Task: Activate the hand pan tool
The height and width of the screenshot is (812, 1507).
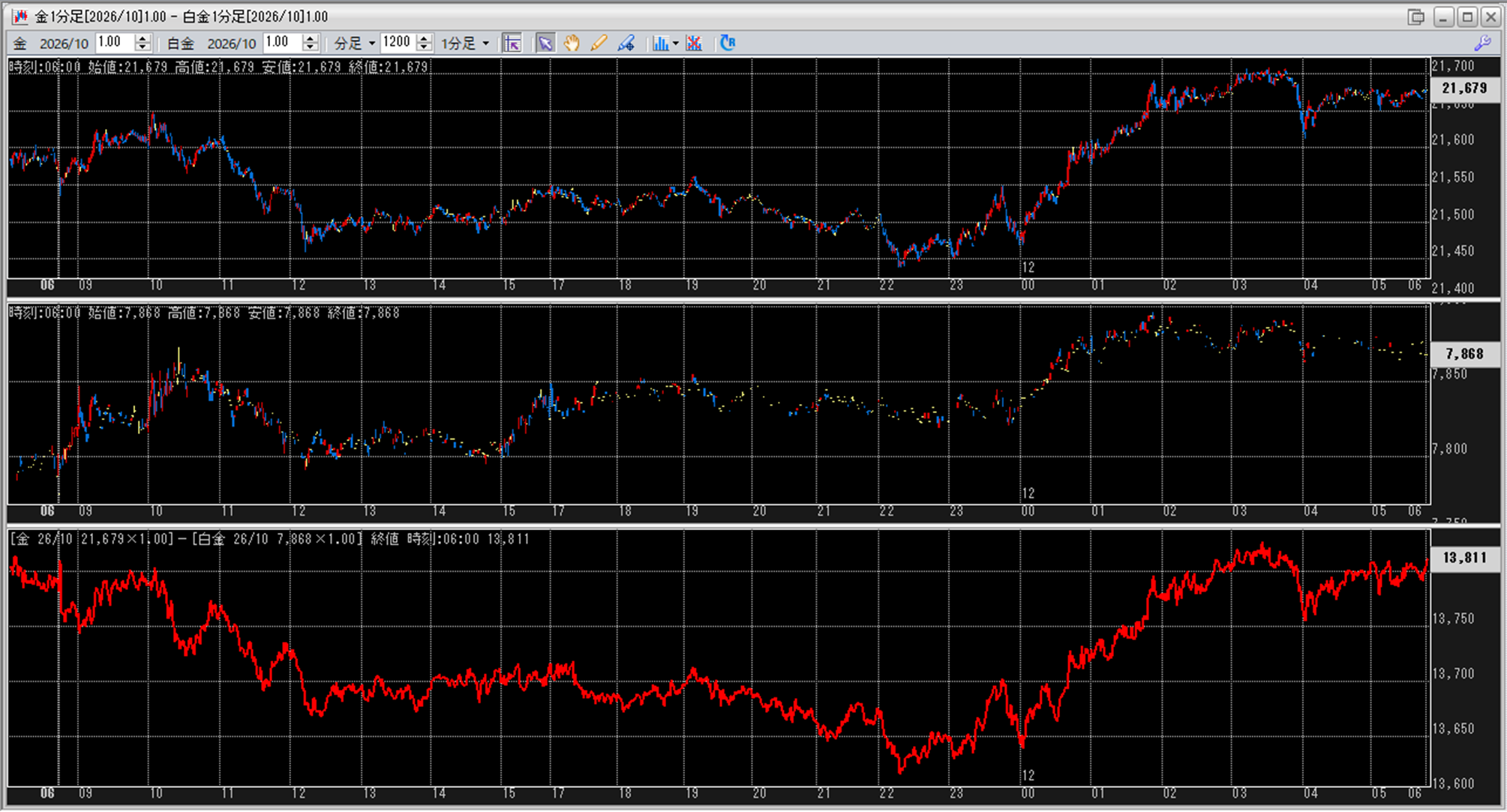Action: 572,43
